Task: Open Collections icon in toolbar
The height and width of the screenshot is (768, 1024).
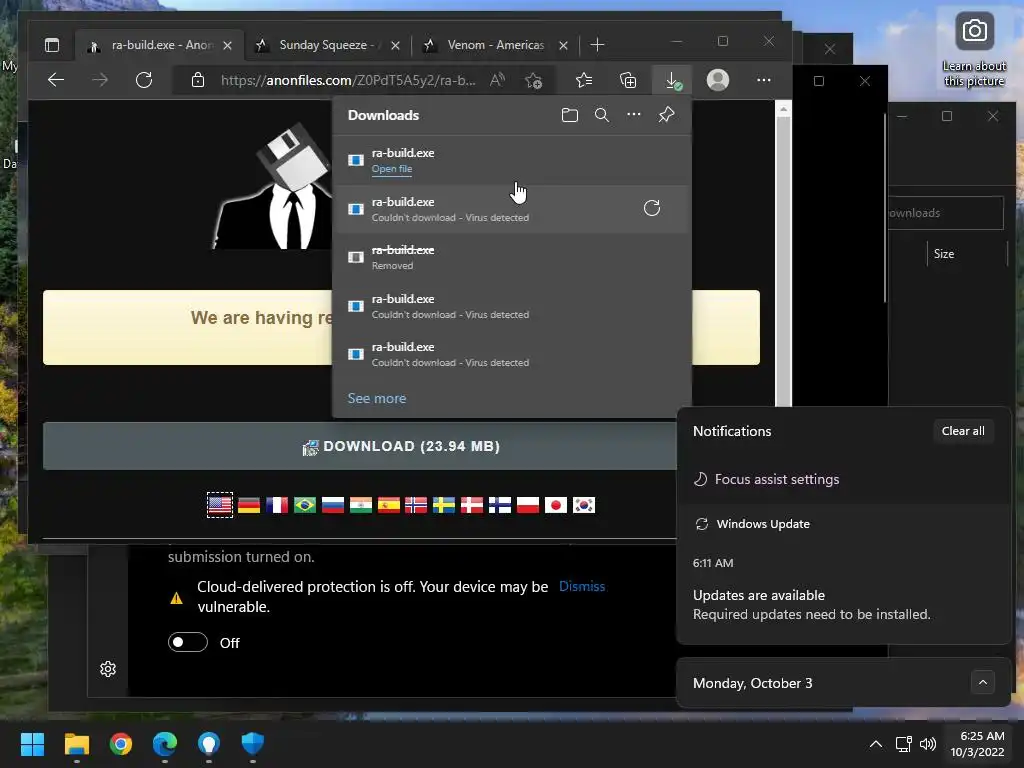Action: [628, 80]
